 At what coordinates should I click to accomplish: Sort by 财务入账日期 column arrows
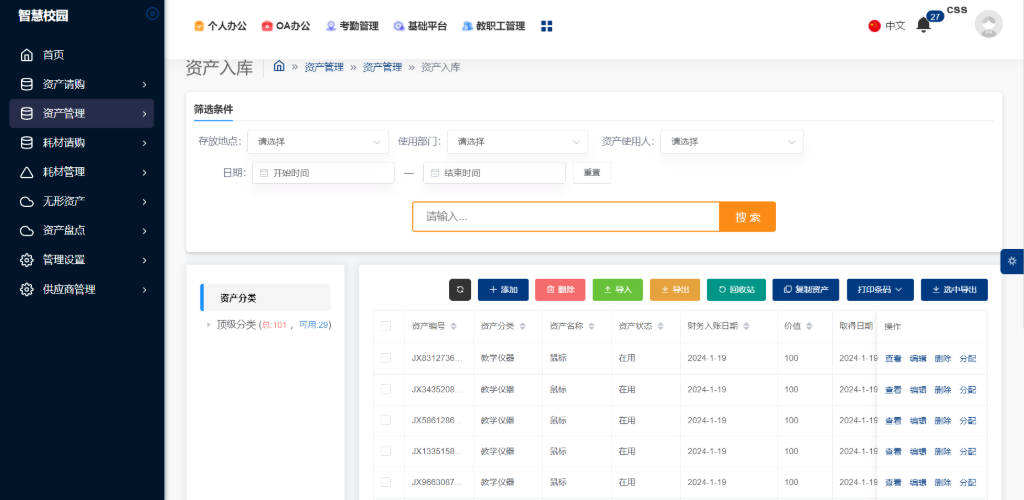pos(746,326)
